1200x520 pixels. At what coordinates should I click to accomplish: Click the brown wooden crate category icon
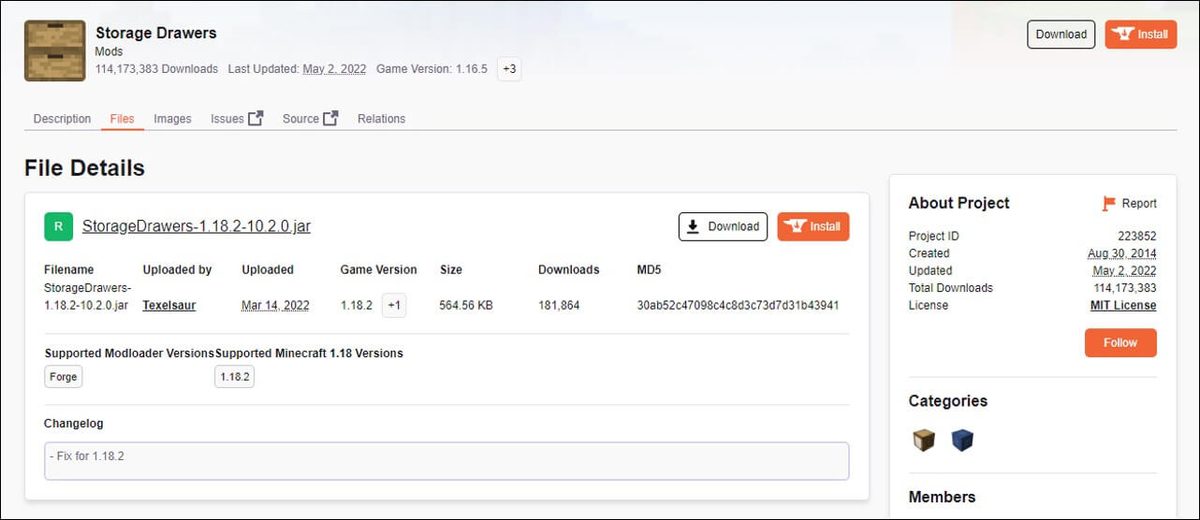coord(924,440)
